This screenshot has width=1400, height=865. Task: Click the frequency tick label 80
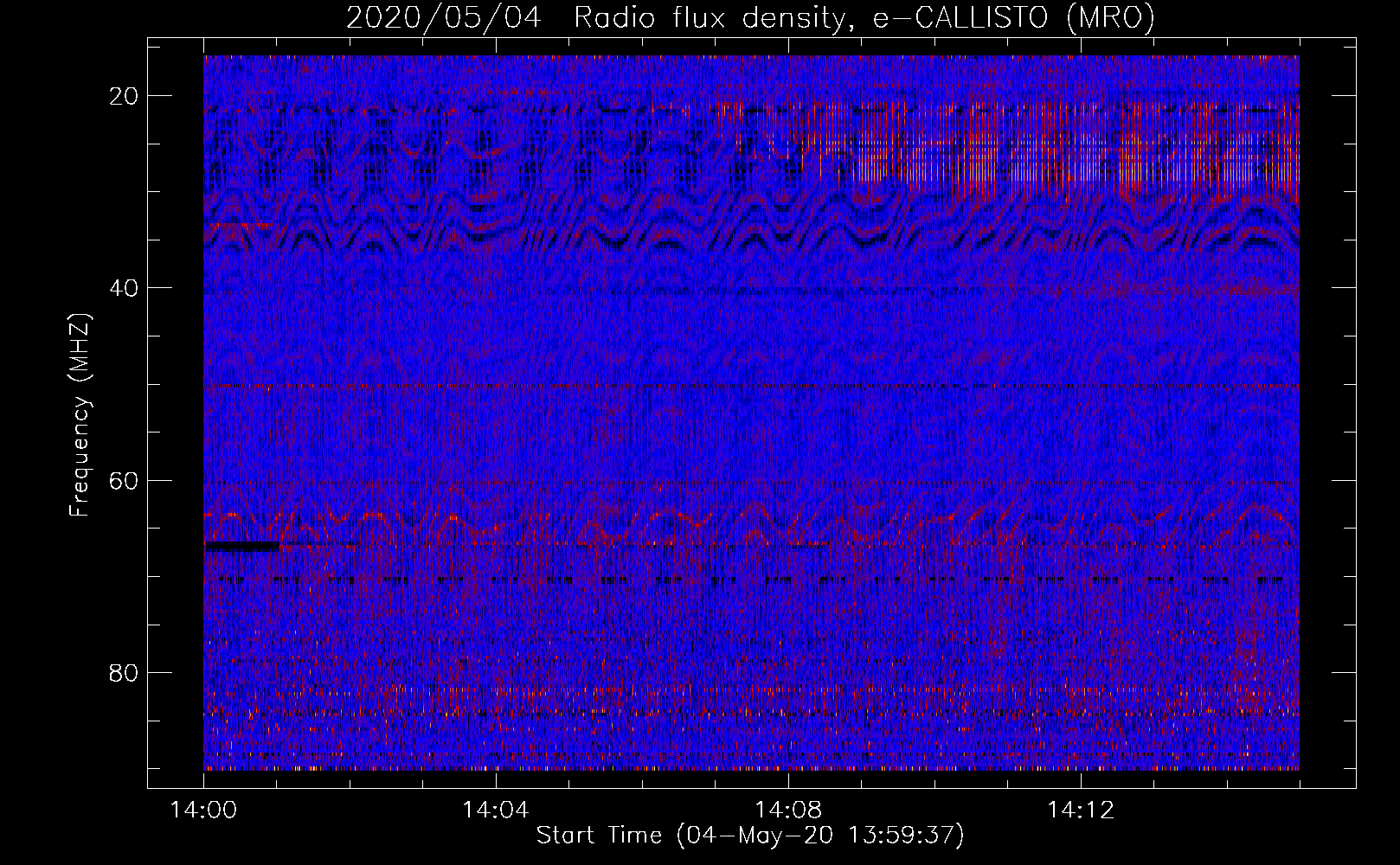point(125,672)
